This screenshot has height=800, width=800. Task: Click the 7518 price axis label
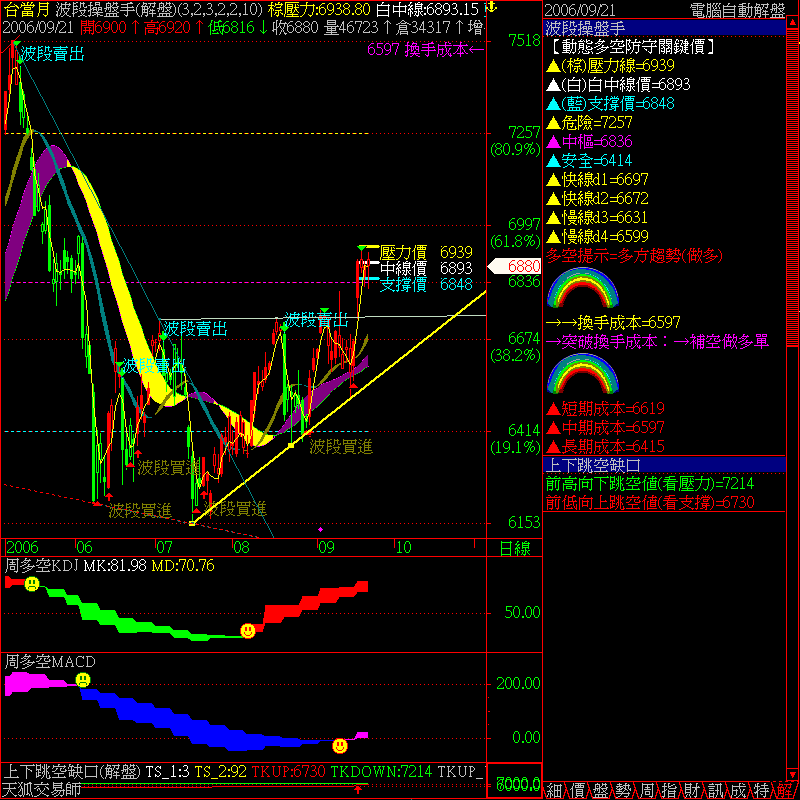pyautogui.click(x=524, y=40)
